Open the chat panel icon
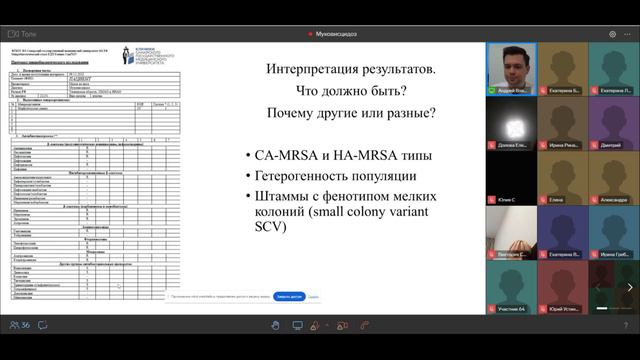This screenshot has height=360, width=640. pos(42,325)
